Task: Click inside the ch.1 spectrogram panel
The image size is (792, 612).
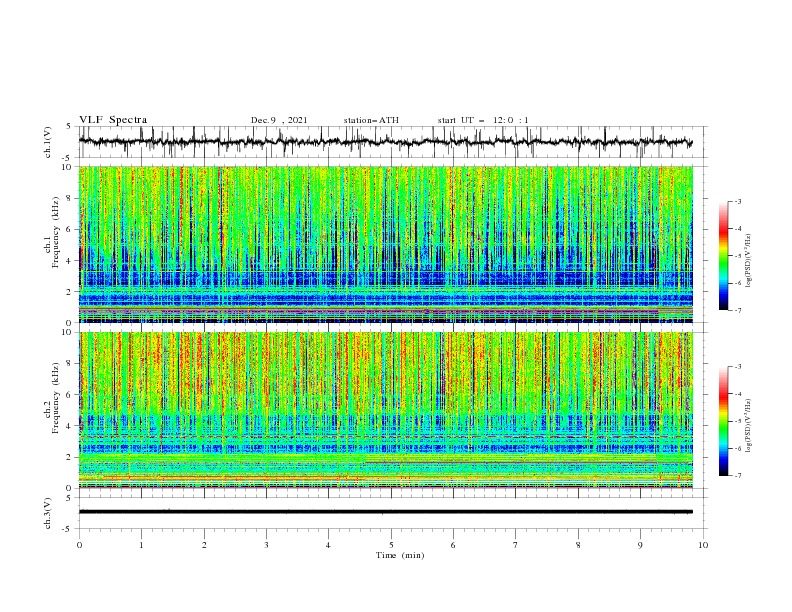Action: [x=386, y=244]
